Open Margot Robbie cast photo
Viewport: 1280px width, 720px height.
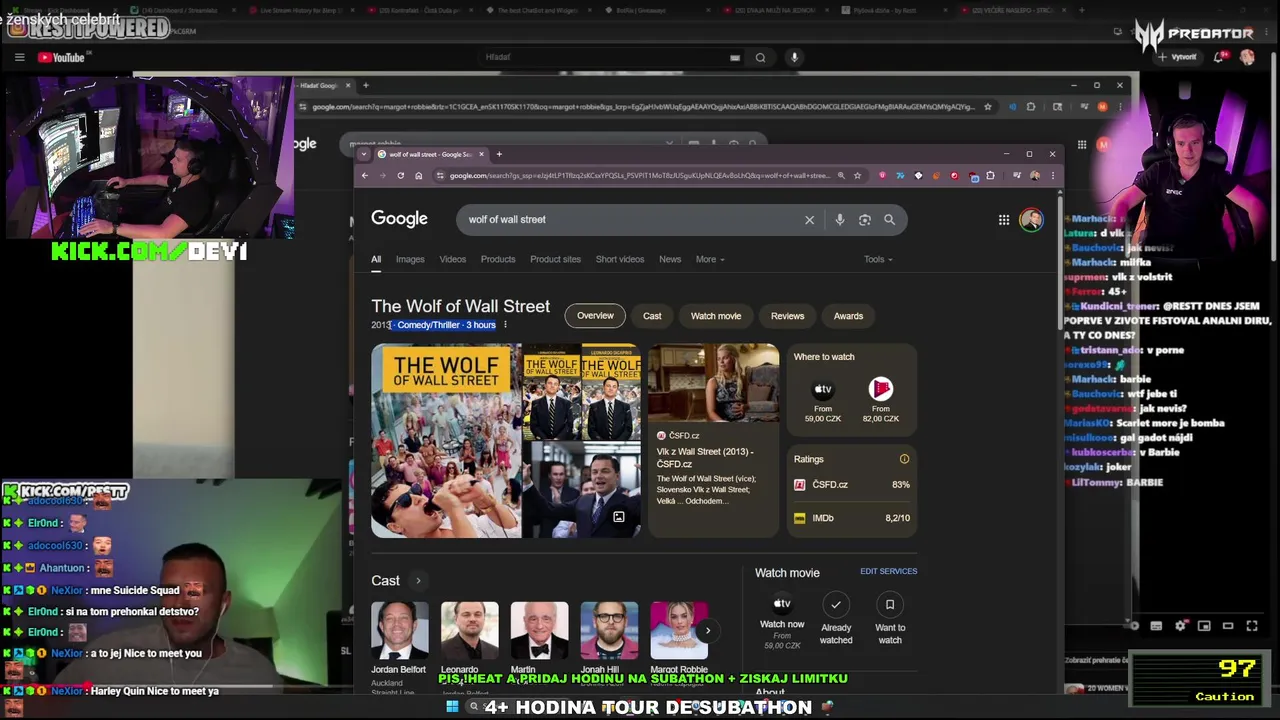coord(679,631)
